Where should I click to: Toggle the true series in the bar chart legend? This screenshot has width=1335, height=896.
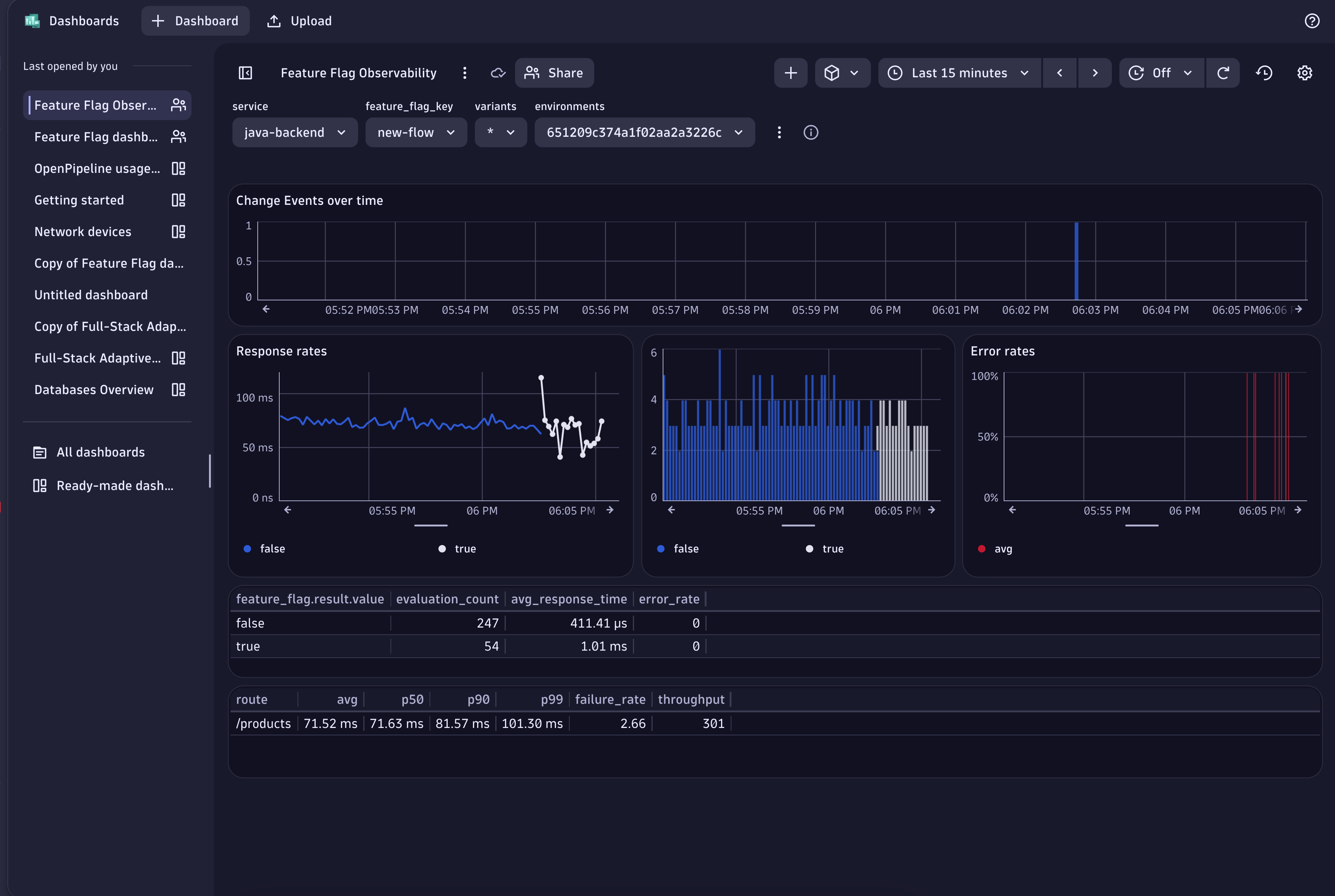(x=824, y=548)
